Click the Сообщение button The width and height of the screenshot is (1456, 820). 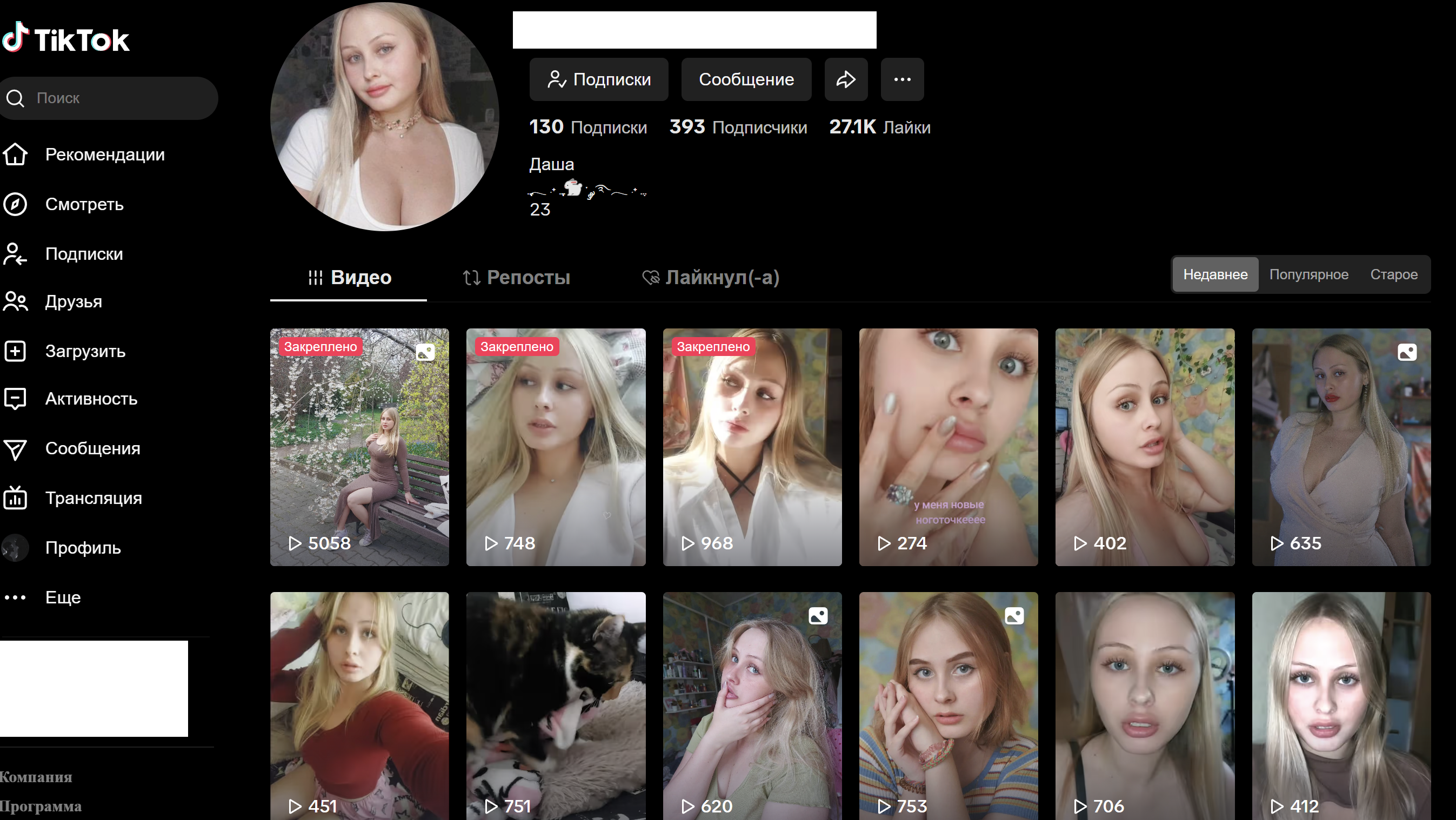746,79
